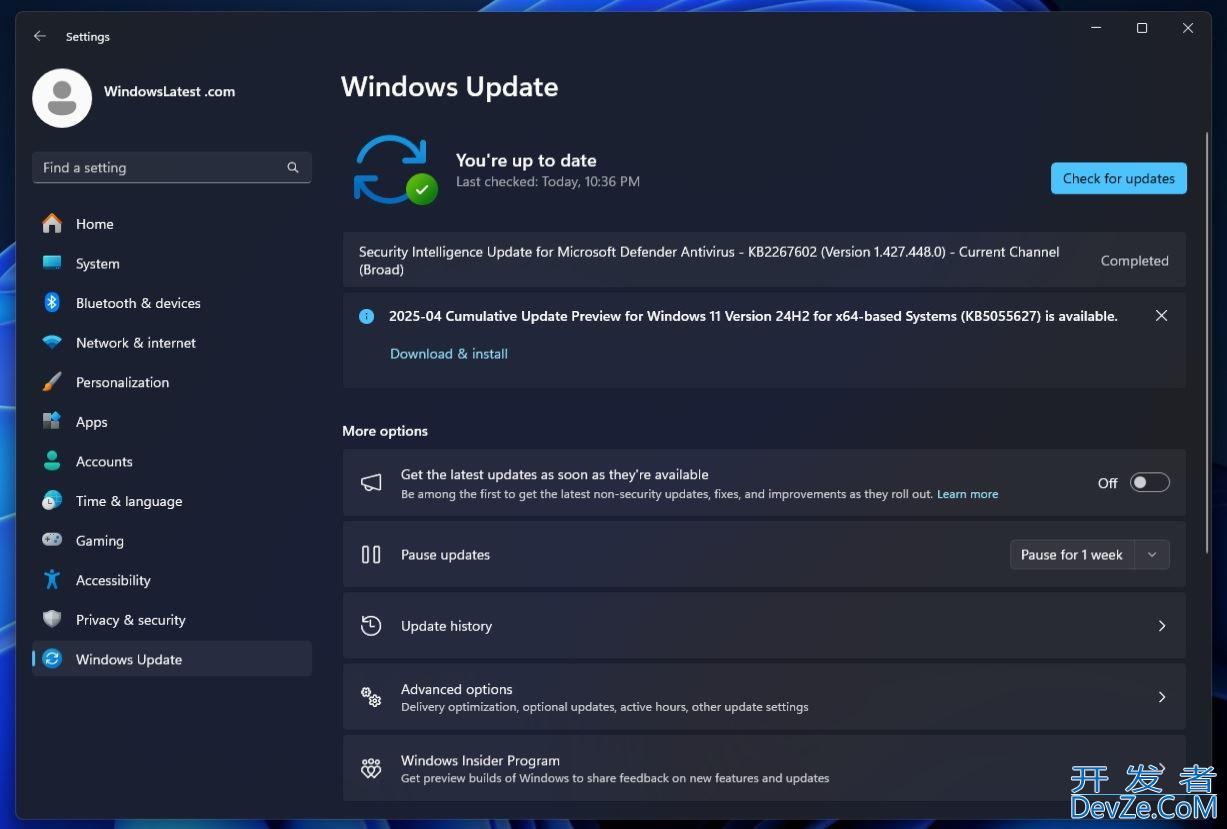
Task: Click the Pause for 1 week button
Action: pos(1071,555)
